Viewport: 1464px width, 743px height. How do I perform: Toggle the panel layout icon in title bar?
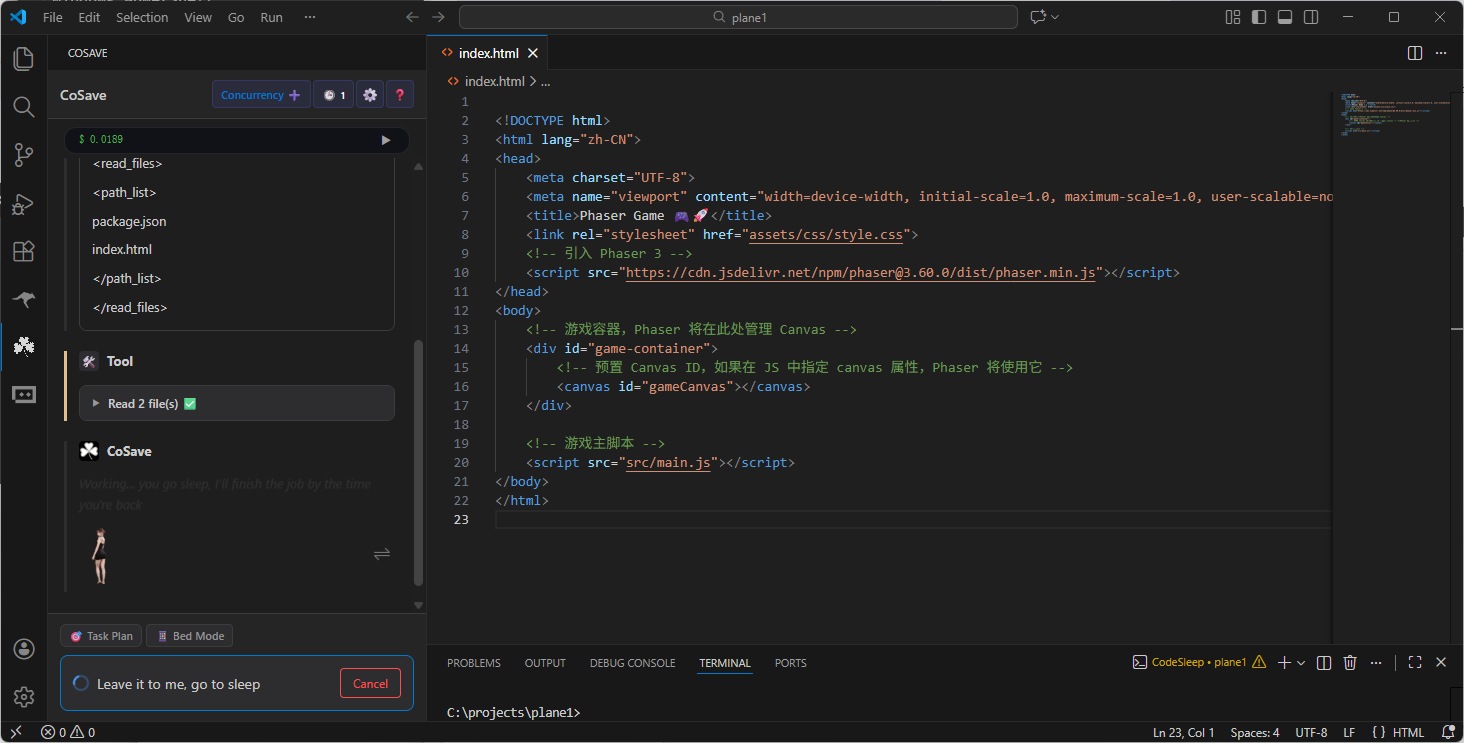click(1284, 16)
